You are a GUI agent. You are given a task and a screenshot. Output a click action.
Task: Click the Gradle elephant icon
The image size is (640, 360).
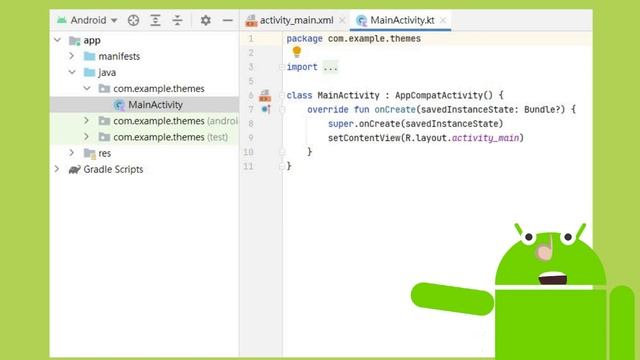[x=74, y=169]
